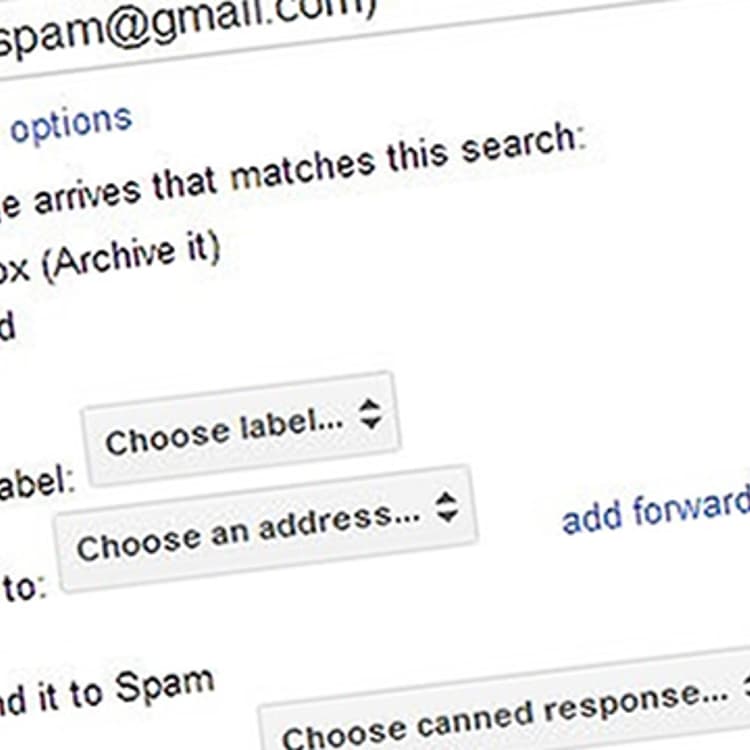Click the word 'arrives' in the heading
Viewport: 750px width, 750px height.
(87, 196)
